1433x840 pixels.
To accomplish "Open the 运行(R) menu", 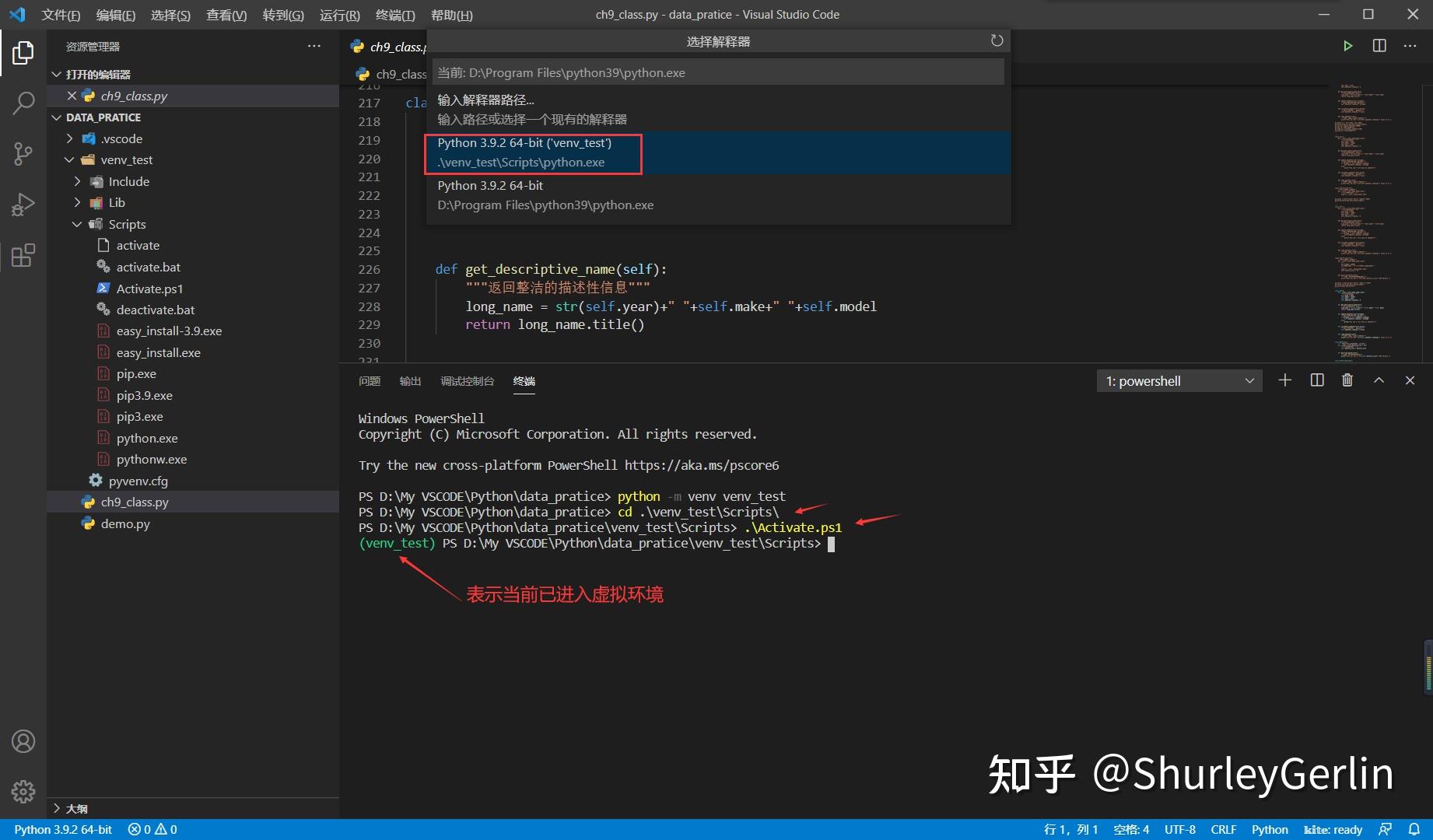I will coord(339,15).
